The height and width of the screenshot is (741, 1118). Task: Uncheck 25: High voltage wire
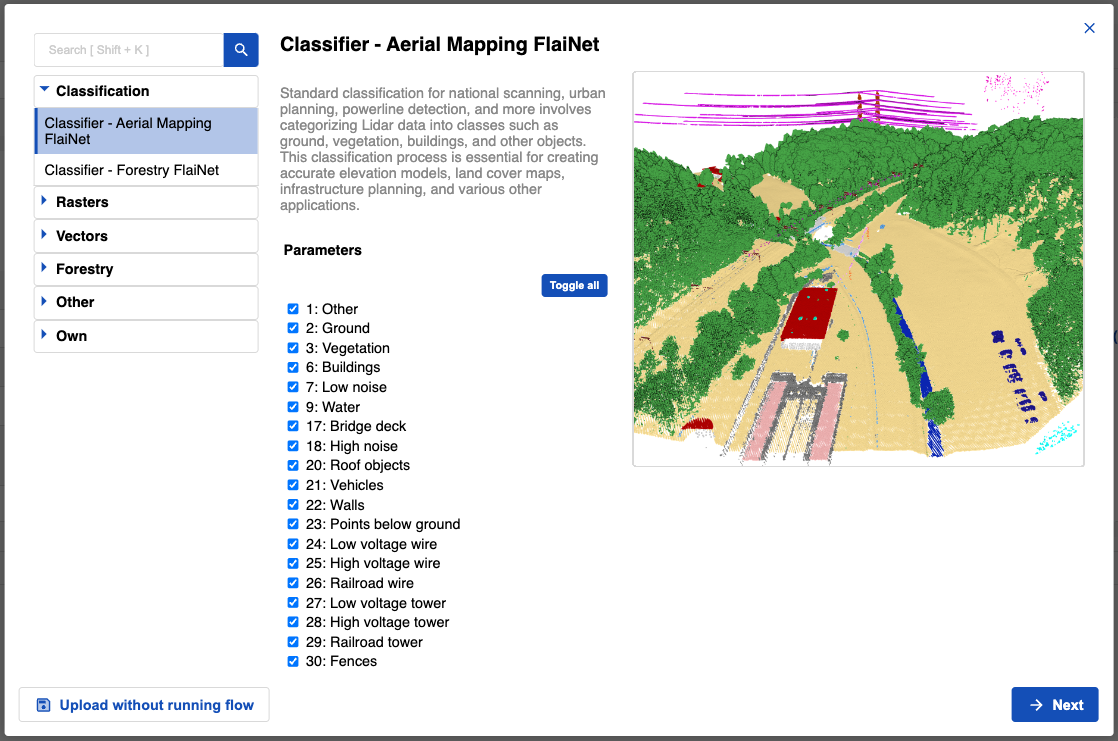(293, 563)
